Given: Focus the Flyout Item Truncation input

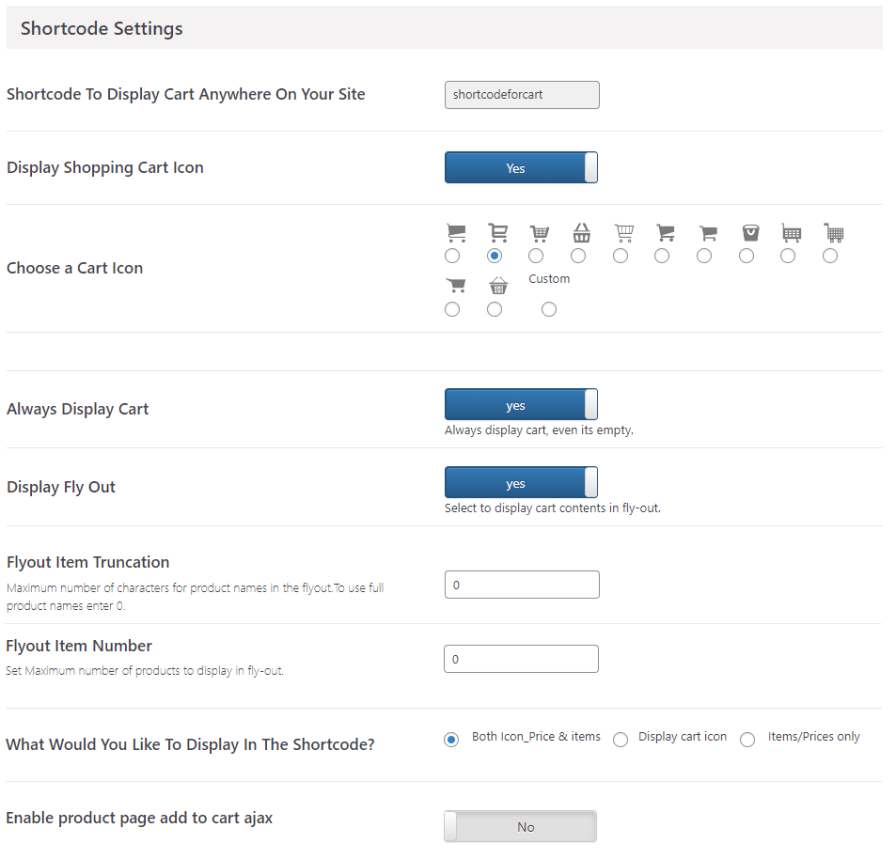Looking at the screenshot, I should [522, 585].
